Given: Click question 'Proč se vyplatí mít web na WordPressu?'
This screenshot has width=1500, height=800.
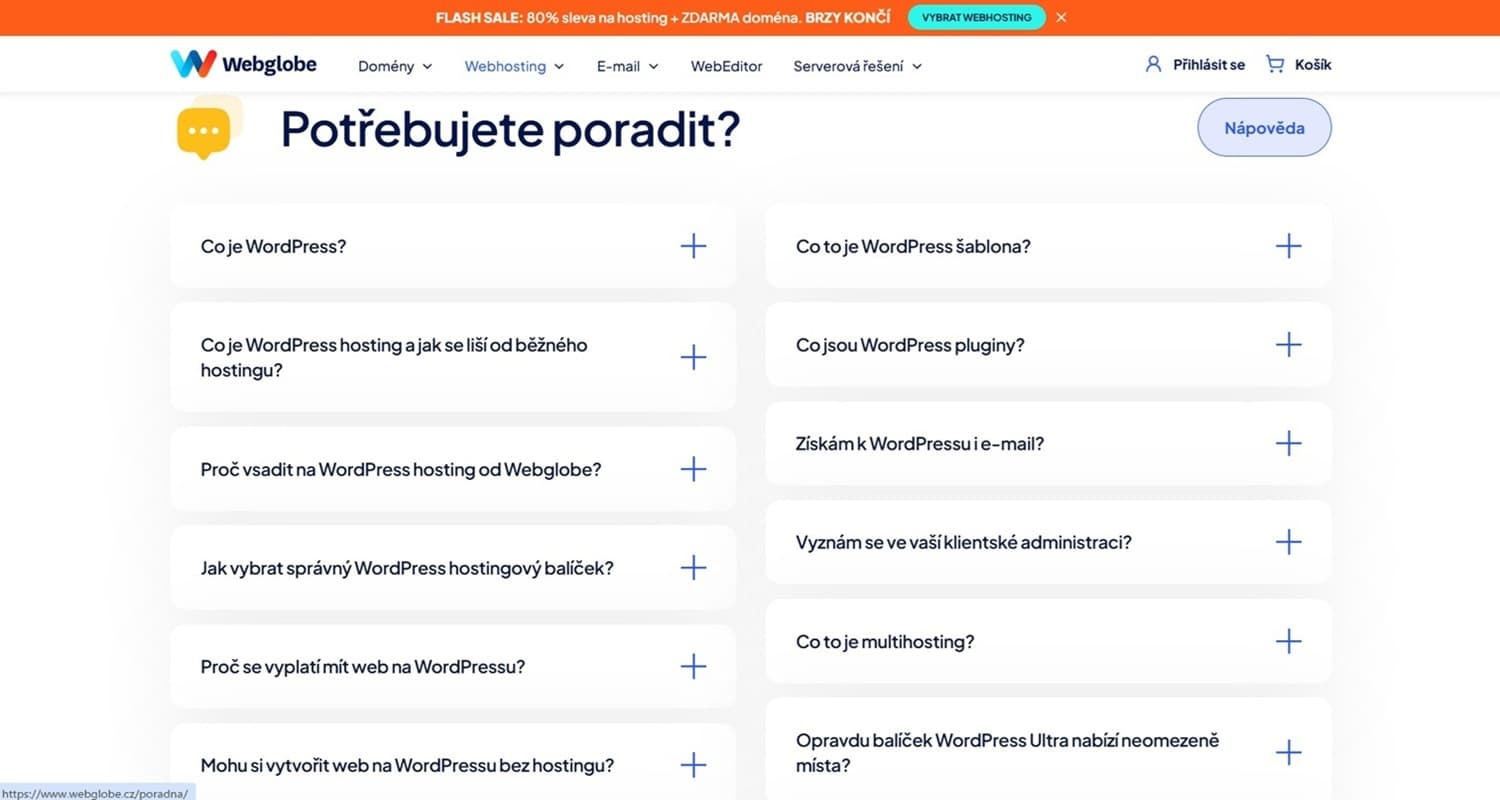Looking at the screenshot, I should pos(363,666).
